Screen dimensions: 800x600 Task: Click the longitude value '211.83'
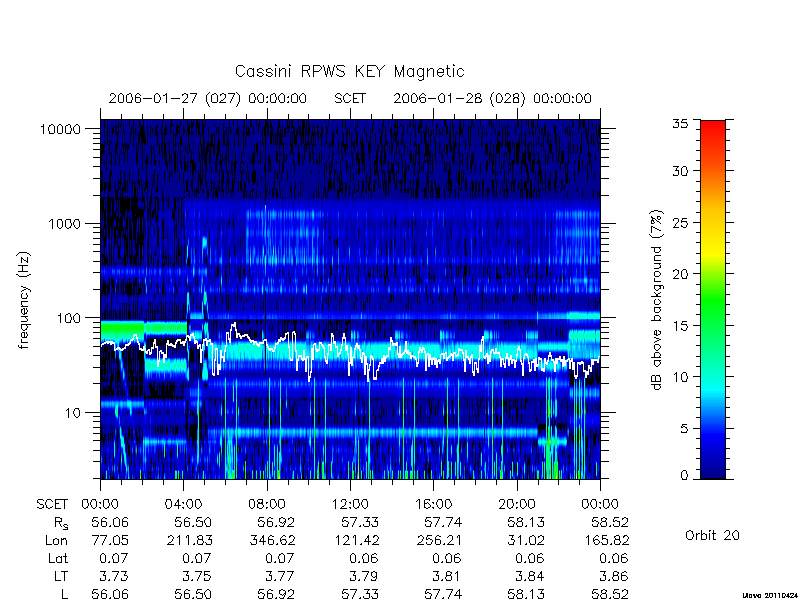point(190,540)
